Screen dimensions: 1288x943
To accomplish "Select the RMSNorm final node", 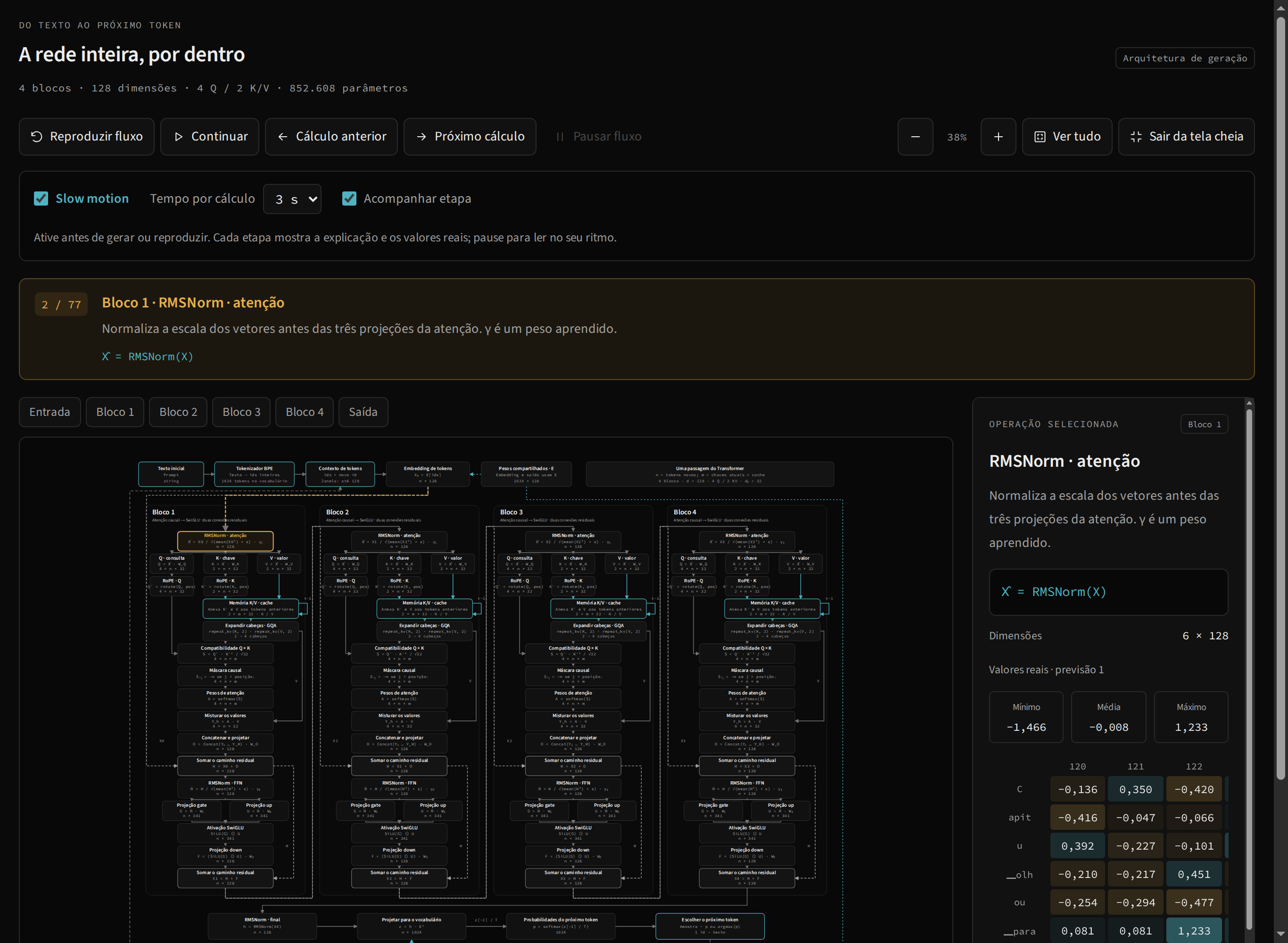I will coord(263,926).
